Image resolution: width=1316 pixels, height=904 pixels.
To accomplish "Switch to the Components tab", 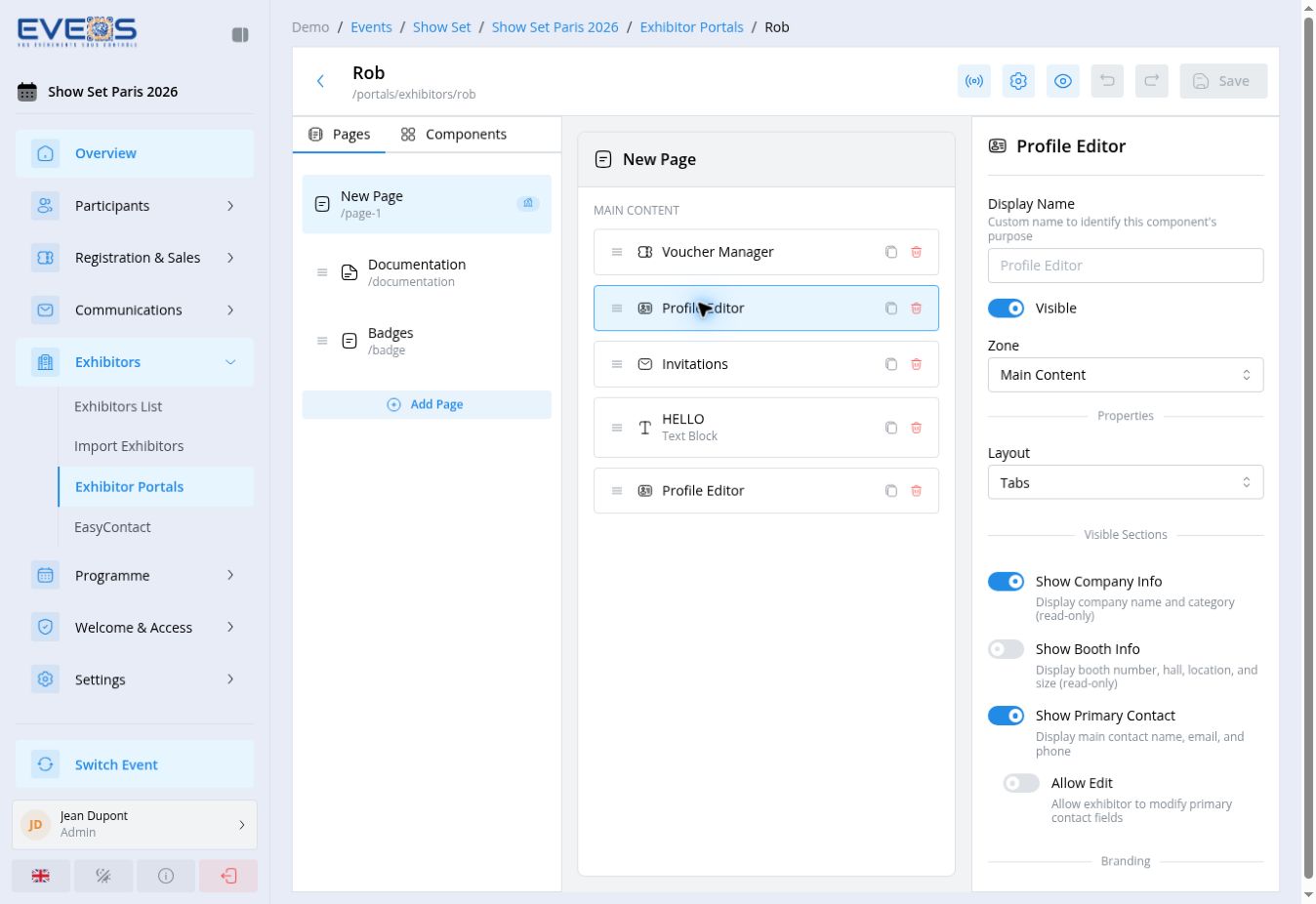I will click(x=454, y=135).
